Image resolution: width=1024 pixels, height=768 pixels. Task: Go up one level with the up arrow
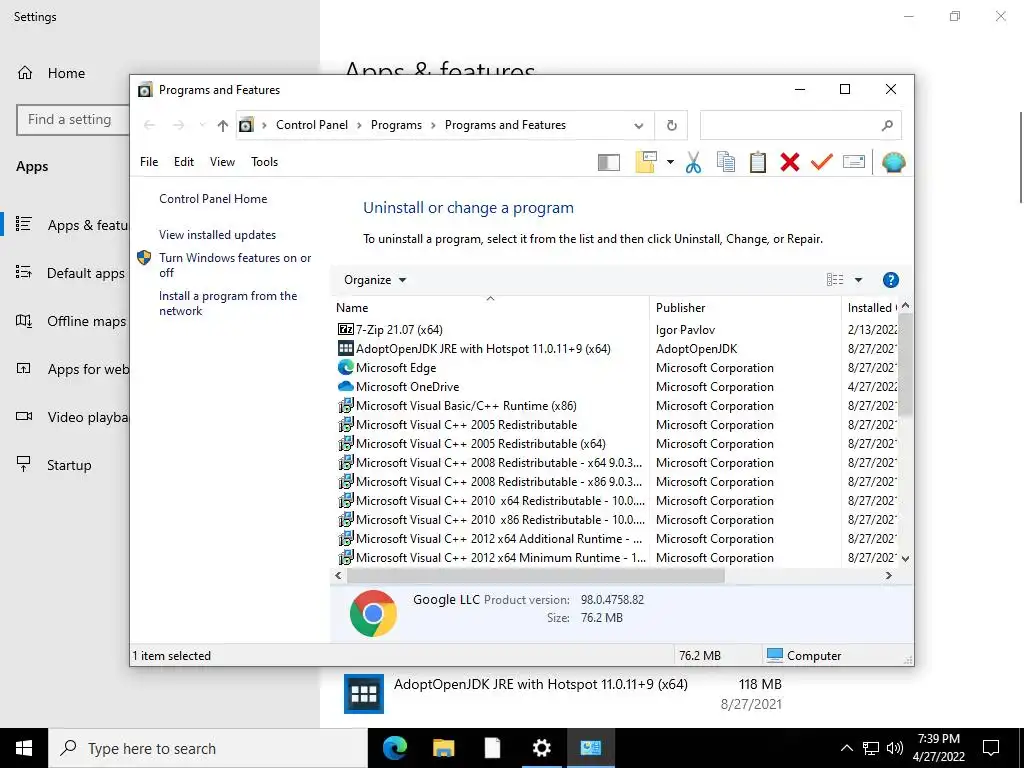click(223, 125)
